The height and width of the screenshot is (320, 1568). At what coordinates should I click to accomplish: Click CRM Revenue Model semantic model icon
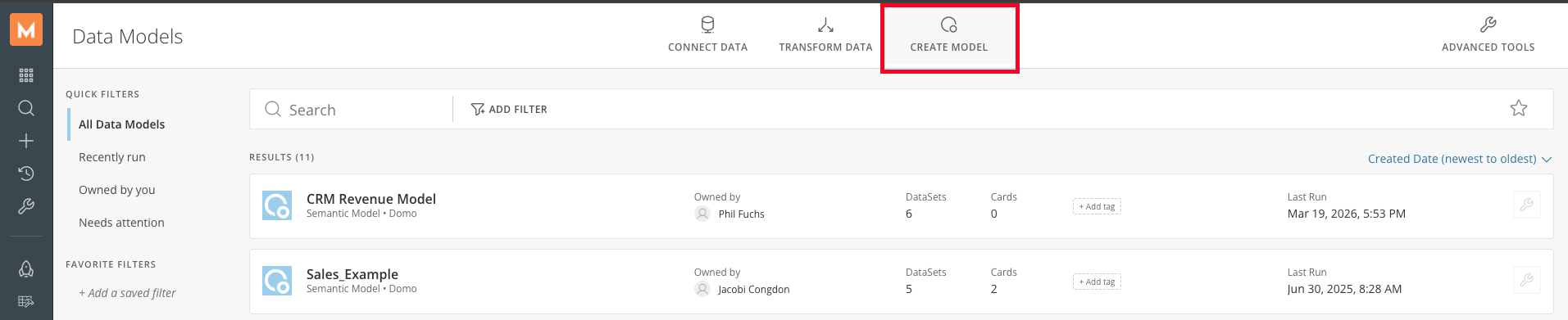tap(277, 205)
